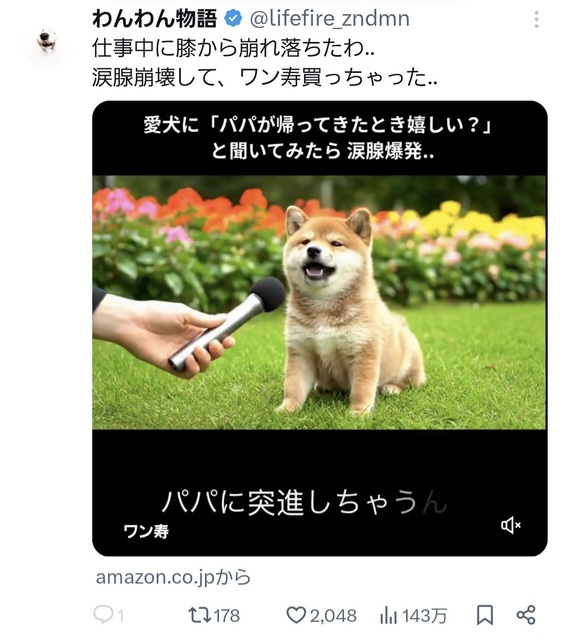566x640 pixels.
Task: Click the 143万 view count
Action: coord(424,616)
